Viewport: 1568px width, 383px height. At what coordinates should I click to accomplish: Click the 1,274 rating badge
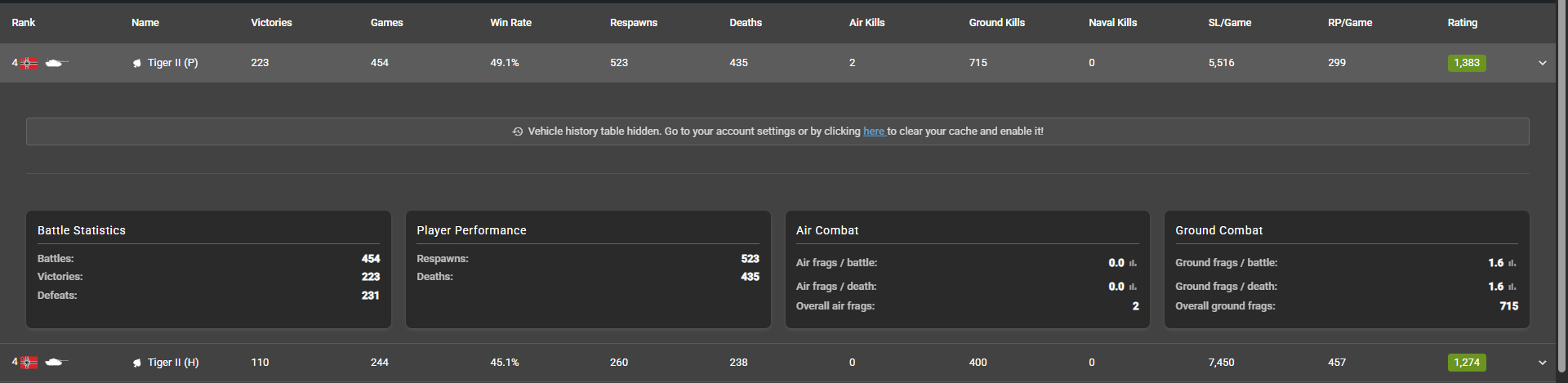1467,363
